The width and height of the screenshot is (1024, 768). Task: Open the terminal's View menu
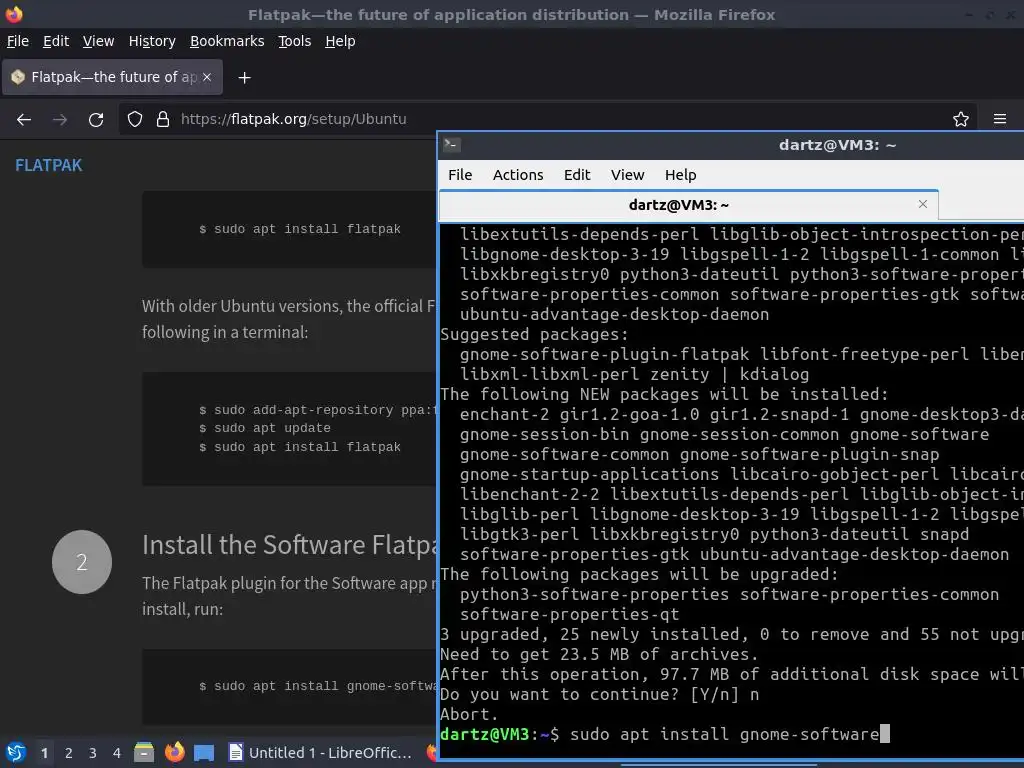point(628,175)
